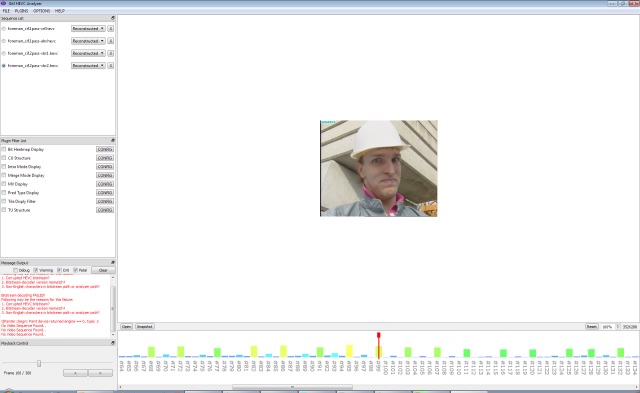Viewport: 640px width, 393px height.
Task: Open the zoom percentage stepper
Action: (618, 326)
